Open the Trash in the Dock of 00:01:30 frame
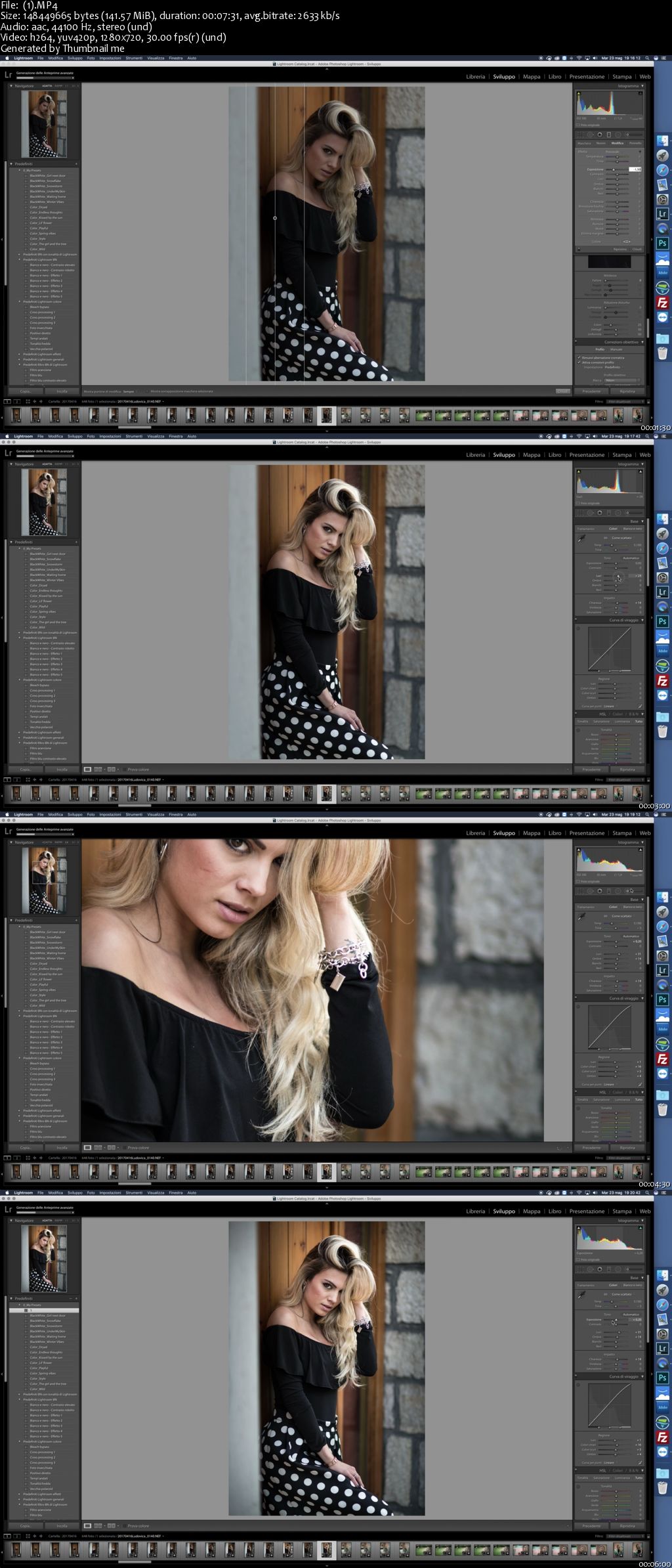 [x=662, y=353]
